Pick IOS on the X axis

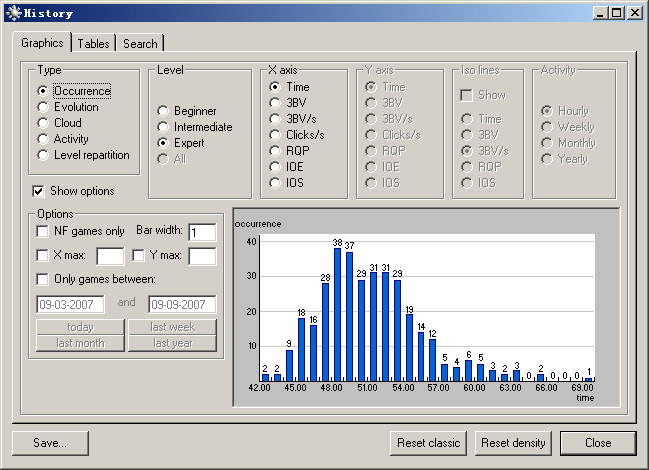point(274,183)
